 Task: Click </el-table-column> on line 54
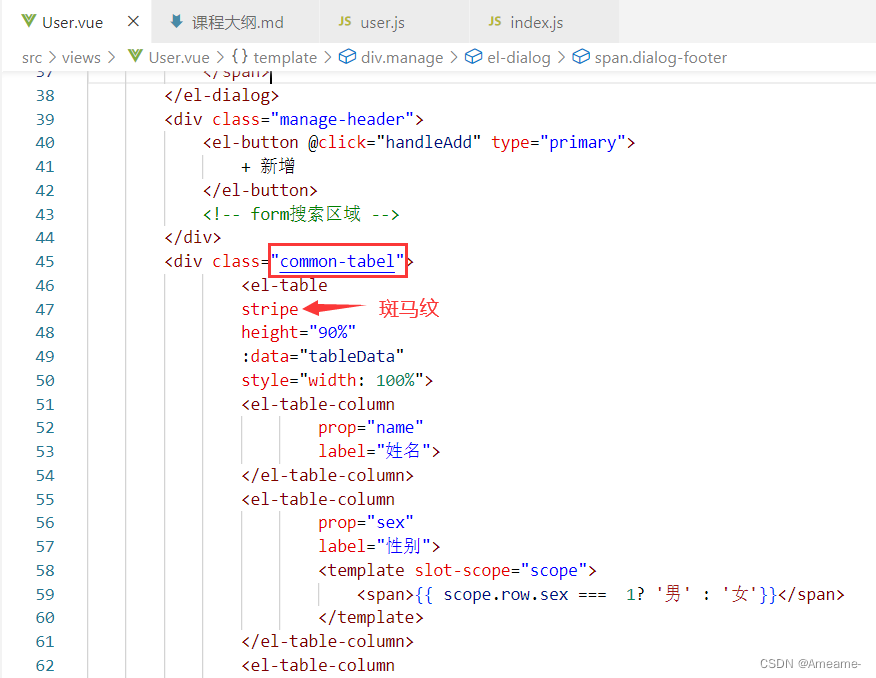(x=327, y=475)
